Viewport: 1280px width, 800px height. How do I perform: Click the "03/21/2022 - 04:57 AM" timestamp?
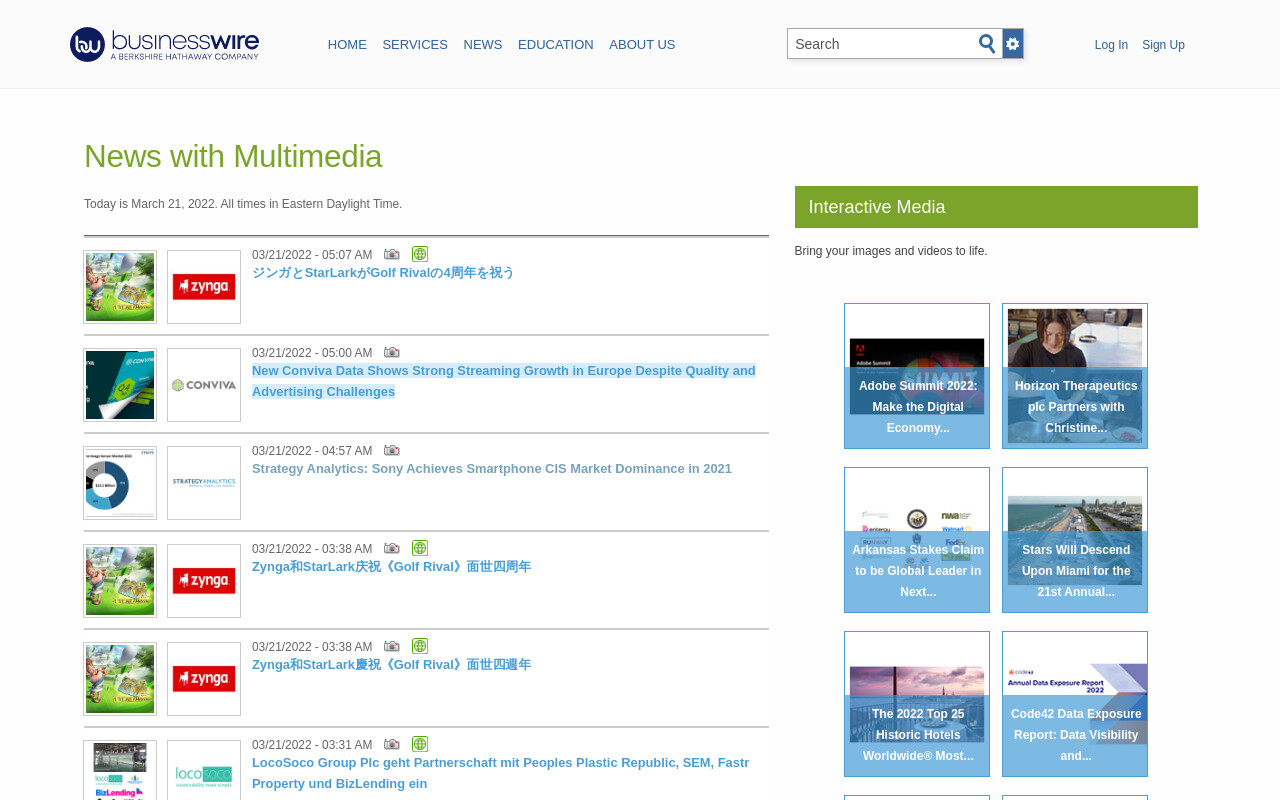[x=312, y=451]
